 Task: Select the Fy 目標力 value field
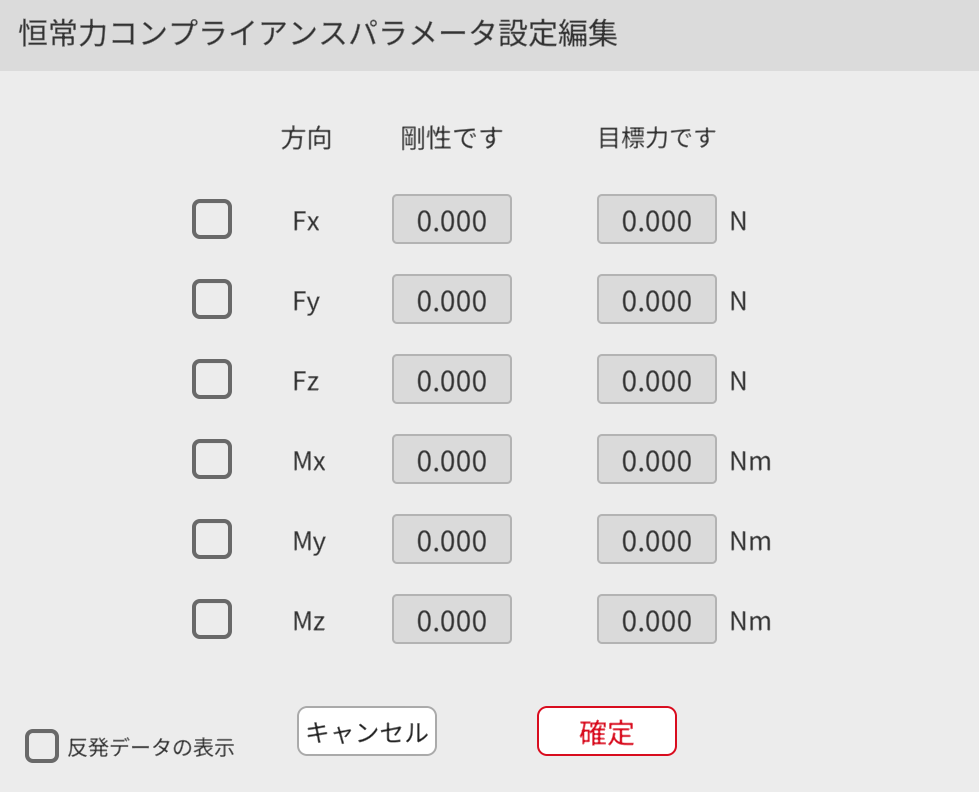tap(657, 300)
